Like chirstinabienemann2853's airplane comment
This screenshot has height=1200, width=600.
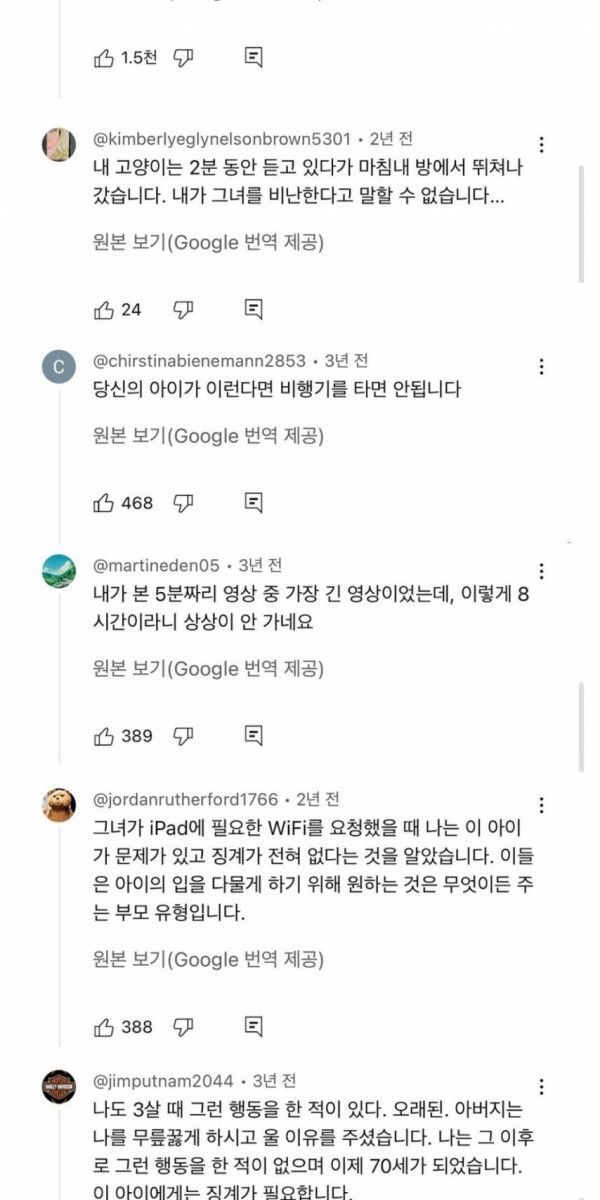pos(104,502)
